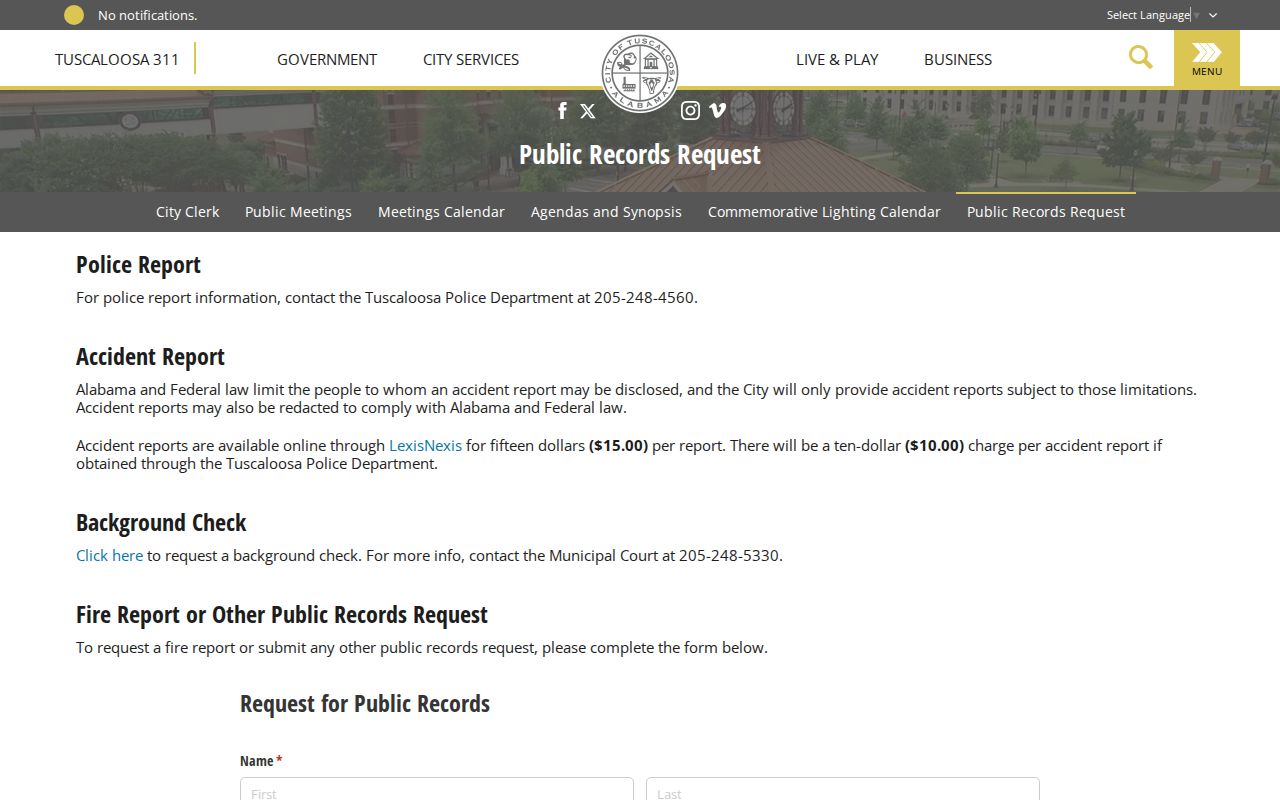Open the Business menu
Screen dimensions: 1280x800
coord(958,59)
